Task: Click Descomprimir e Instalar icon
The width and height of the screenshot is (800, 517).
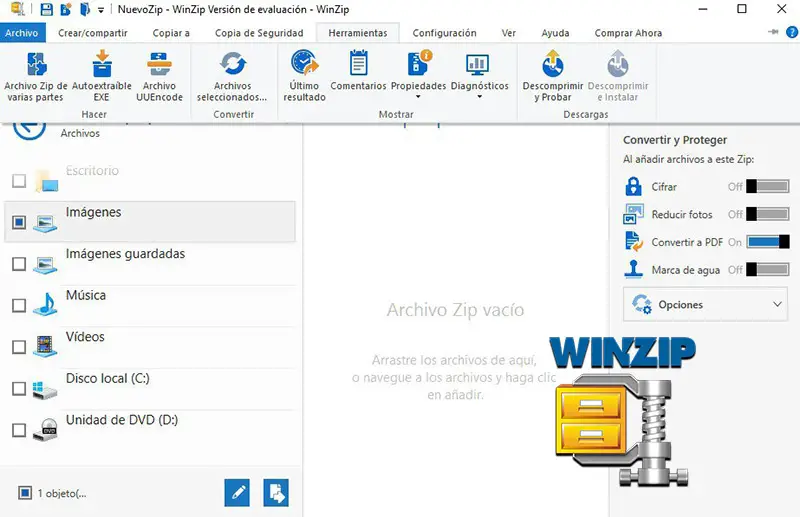Action: click(x=618, y=65)
